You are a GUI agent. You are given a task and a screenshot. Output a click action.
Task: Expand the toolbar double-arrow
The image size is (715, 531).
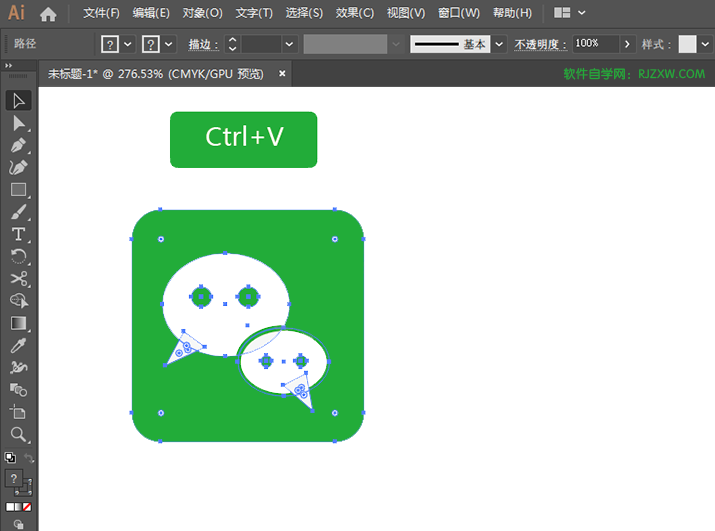pyautogui.click(x=8, y=66)
